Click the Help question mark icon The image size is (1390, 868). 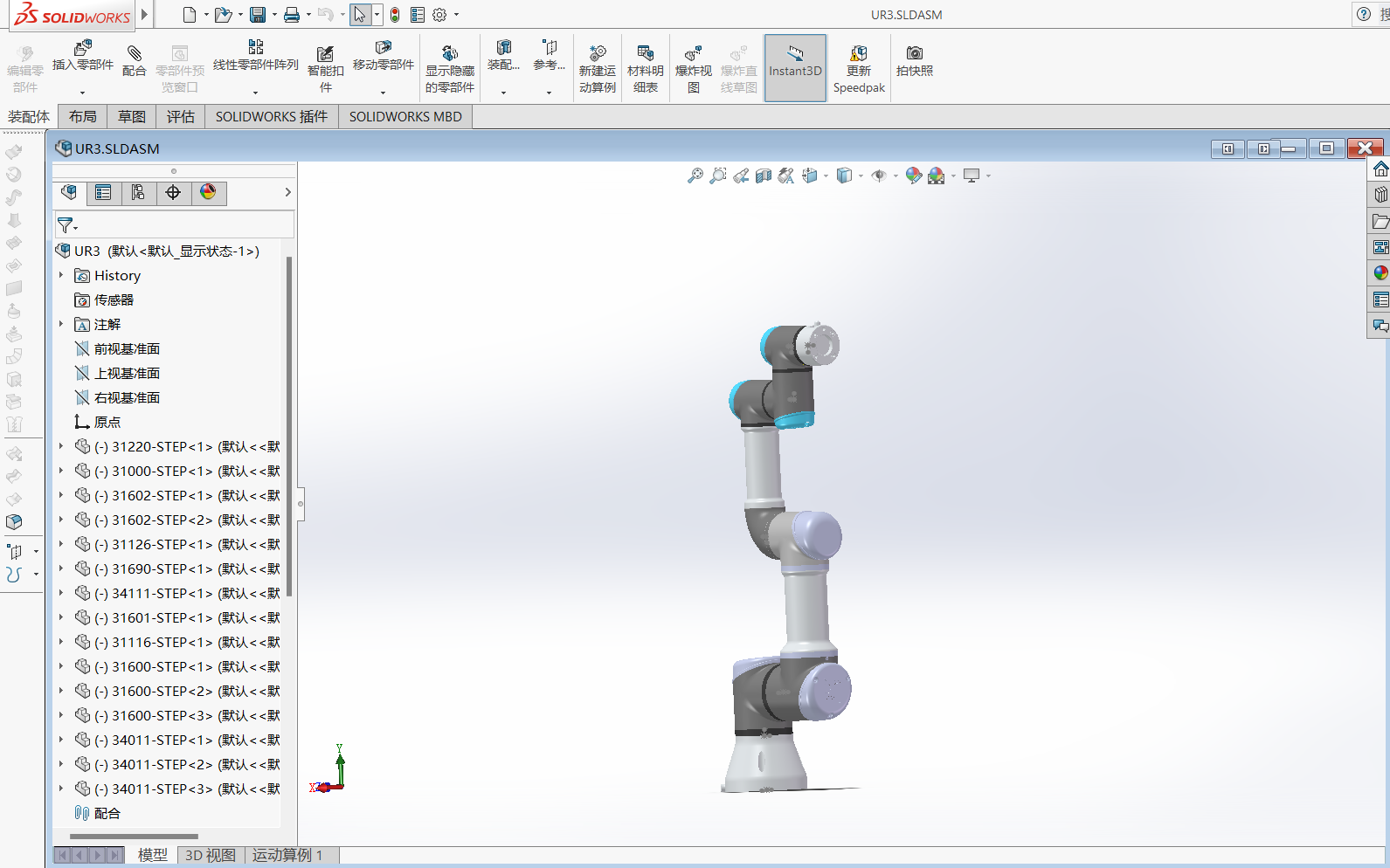pyautogui.click(x=1364, y=14)
